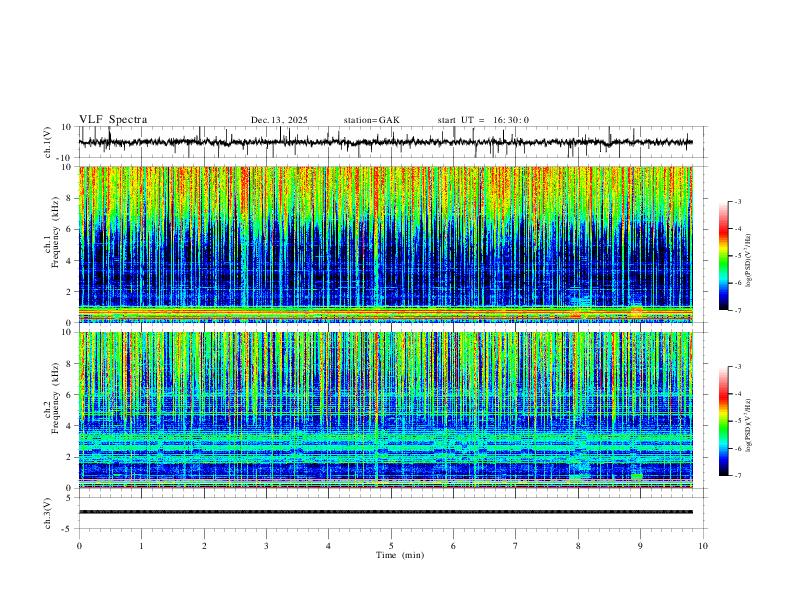The height and width of the screenshot is (612, 792).
Task: Click inside the ch.2 spectrogram panel
Action: [385, 410]
